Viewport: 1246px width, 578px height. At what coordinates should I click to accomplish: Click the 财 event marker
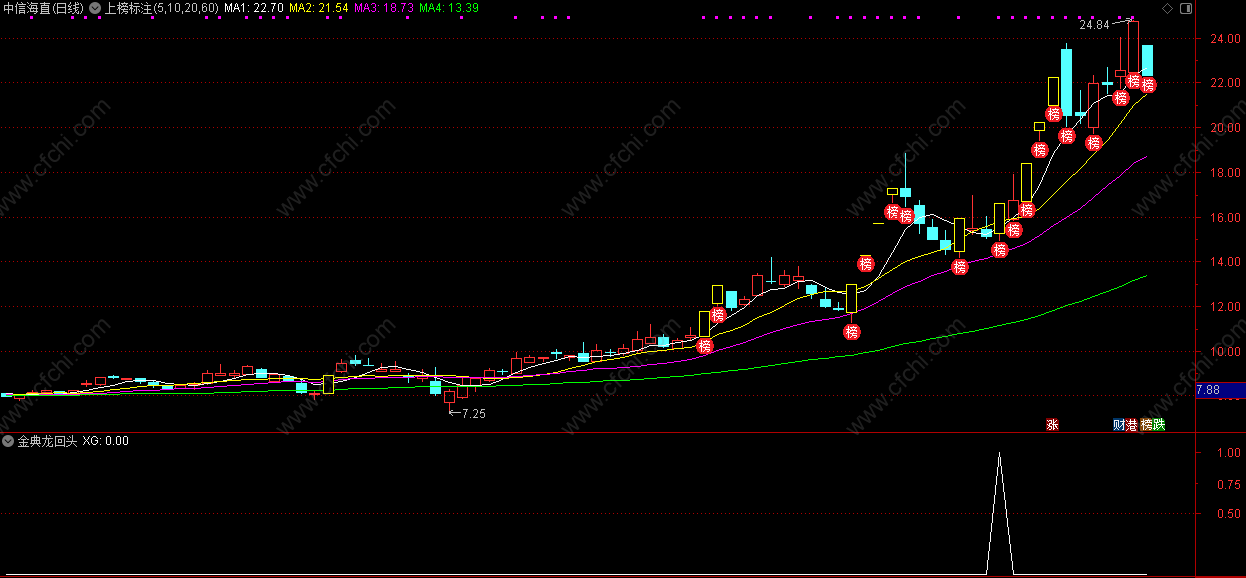click(x=1119, y=425)
